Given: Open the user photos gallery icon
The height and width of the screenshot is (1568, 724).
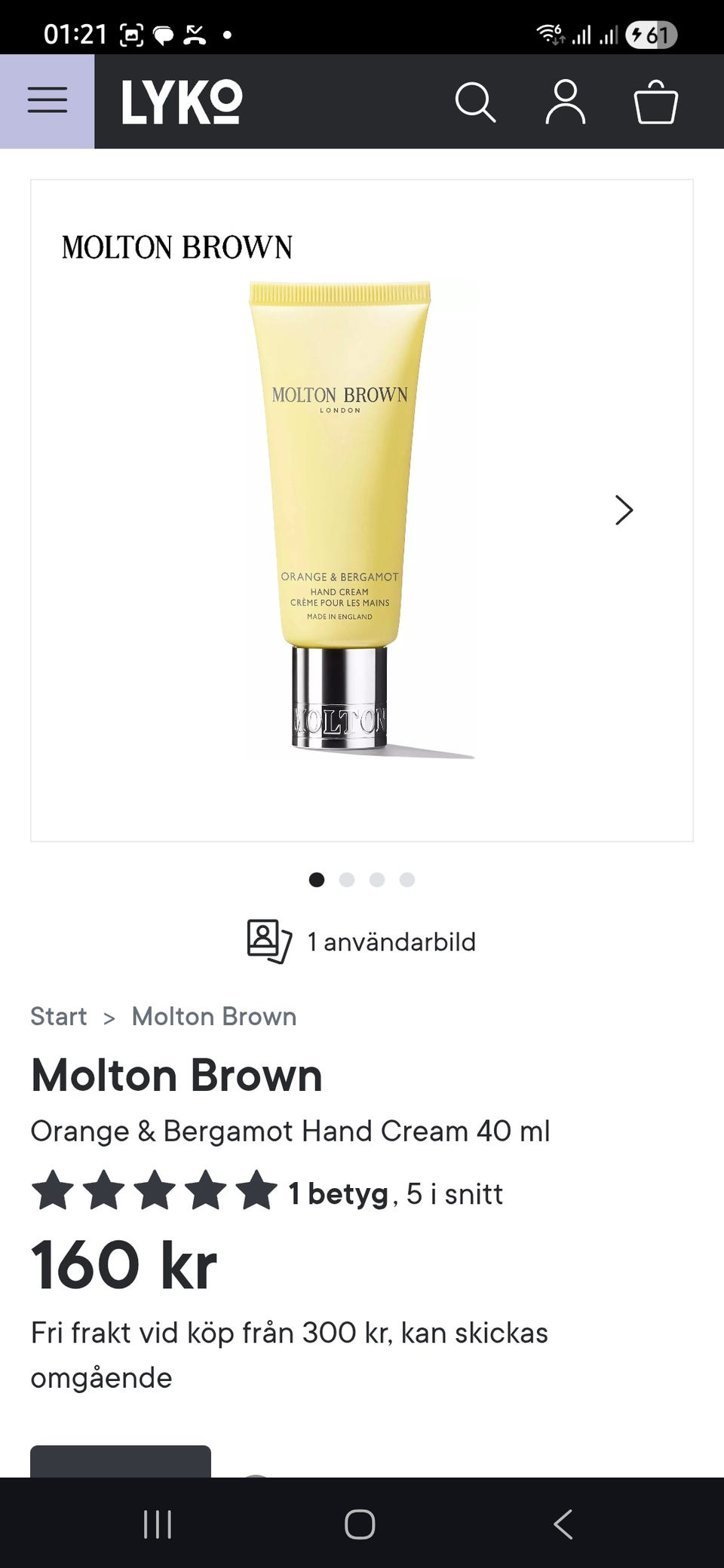Looking at the screenshot, I should pos(269,942).
